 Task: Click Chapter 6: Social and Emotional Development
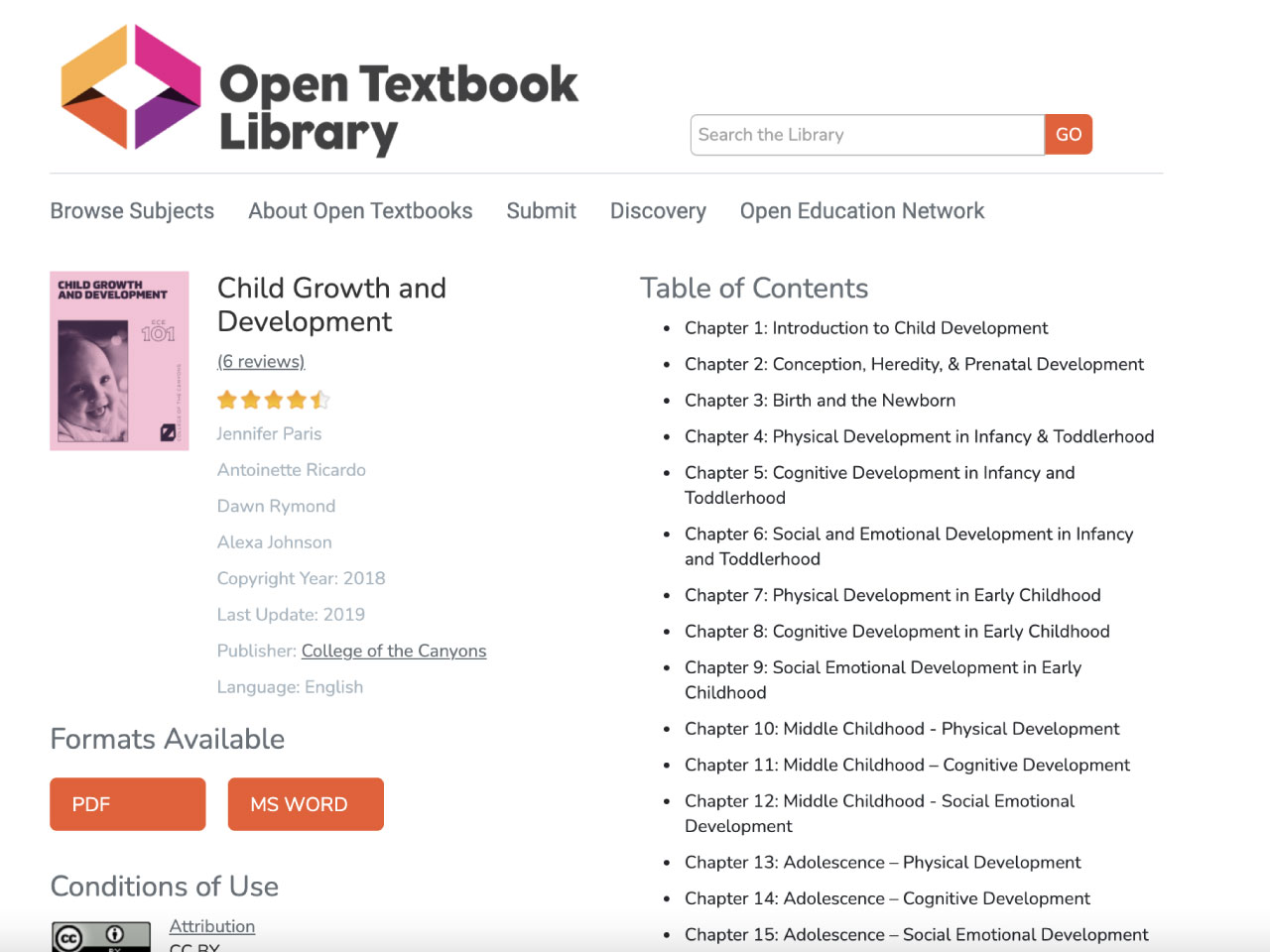[x=909, y=546]
